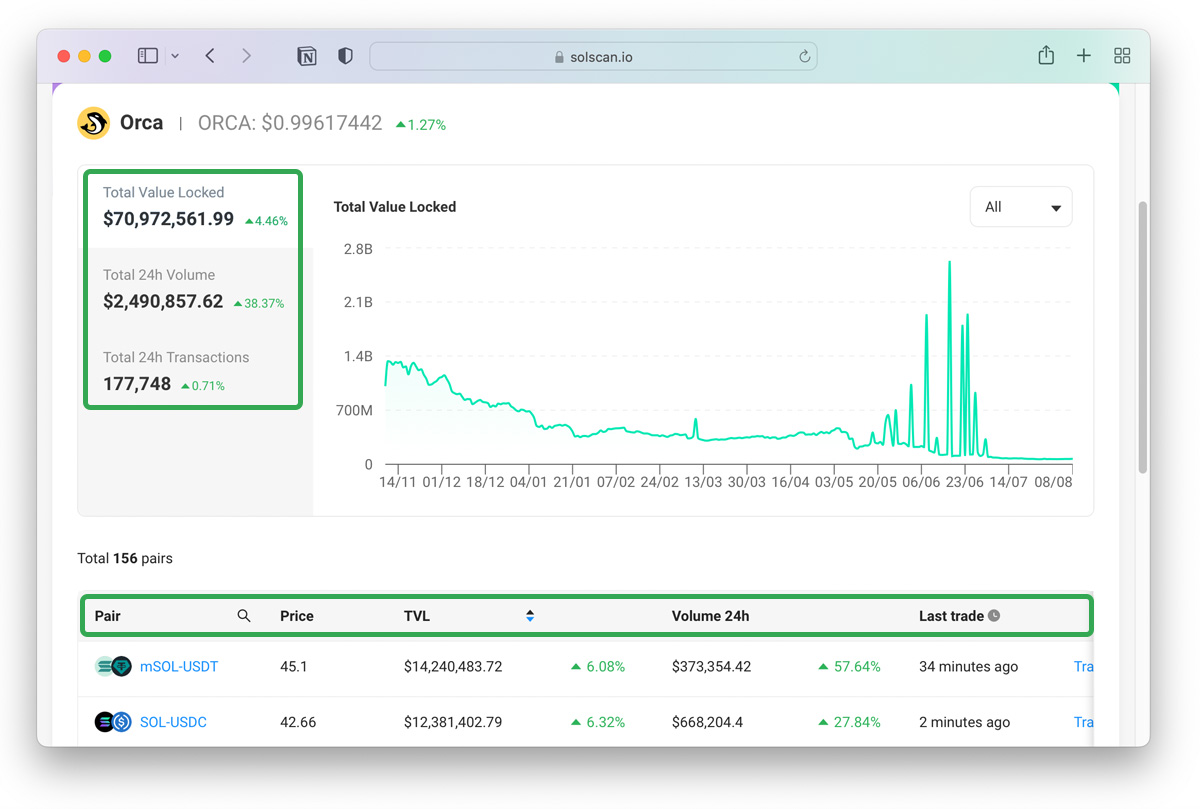Select the Total 24h Volume stat tab
Image resolution: width=1200 pixels, height=809 pixels.
tap(194, 289)
